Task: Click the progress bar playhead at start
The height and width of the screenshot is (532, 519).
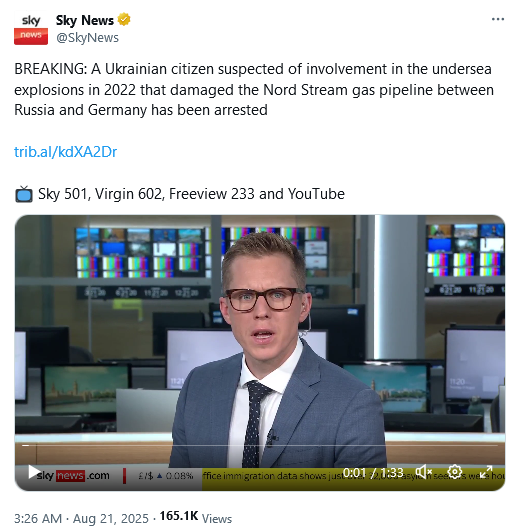Action: coord(25,445)
